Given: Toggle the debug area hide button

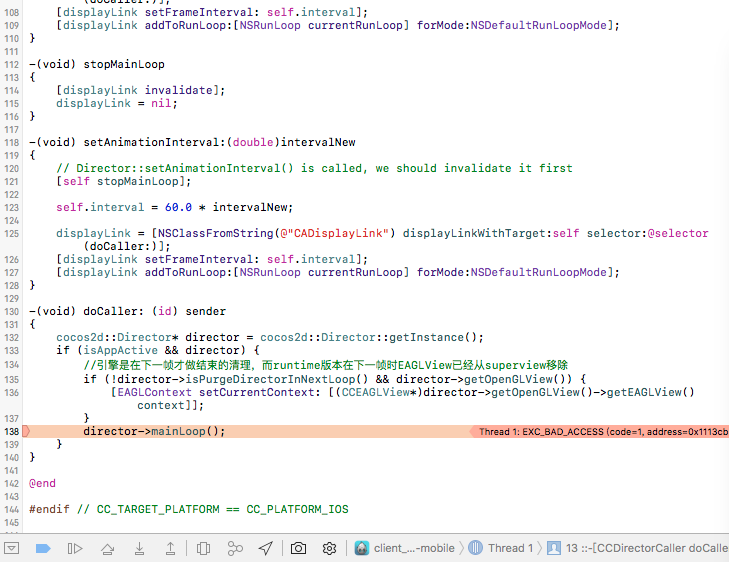Looking at the screenshot, I should pyautogui.click(x=11, y=549).
